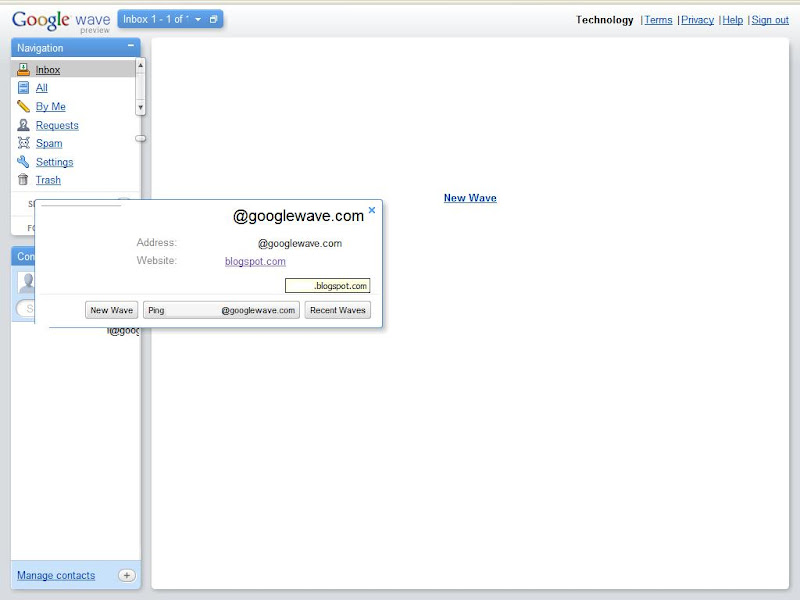Open the Trash folder link
Image resolution: width=800 pixels, height=600 pixels.
[48, 180]
